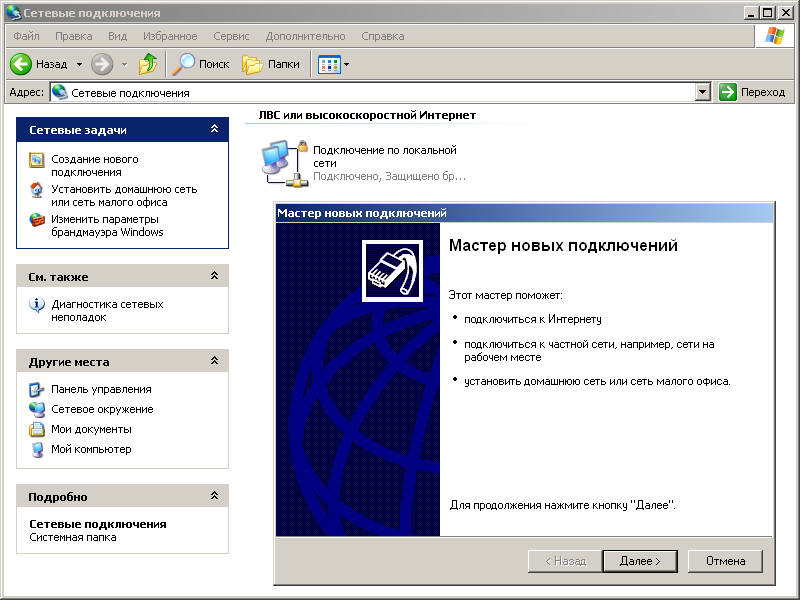Expand the address bar dropdown list
800x600 pixels.
[702, 92]
